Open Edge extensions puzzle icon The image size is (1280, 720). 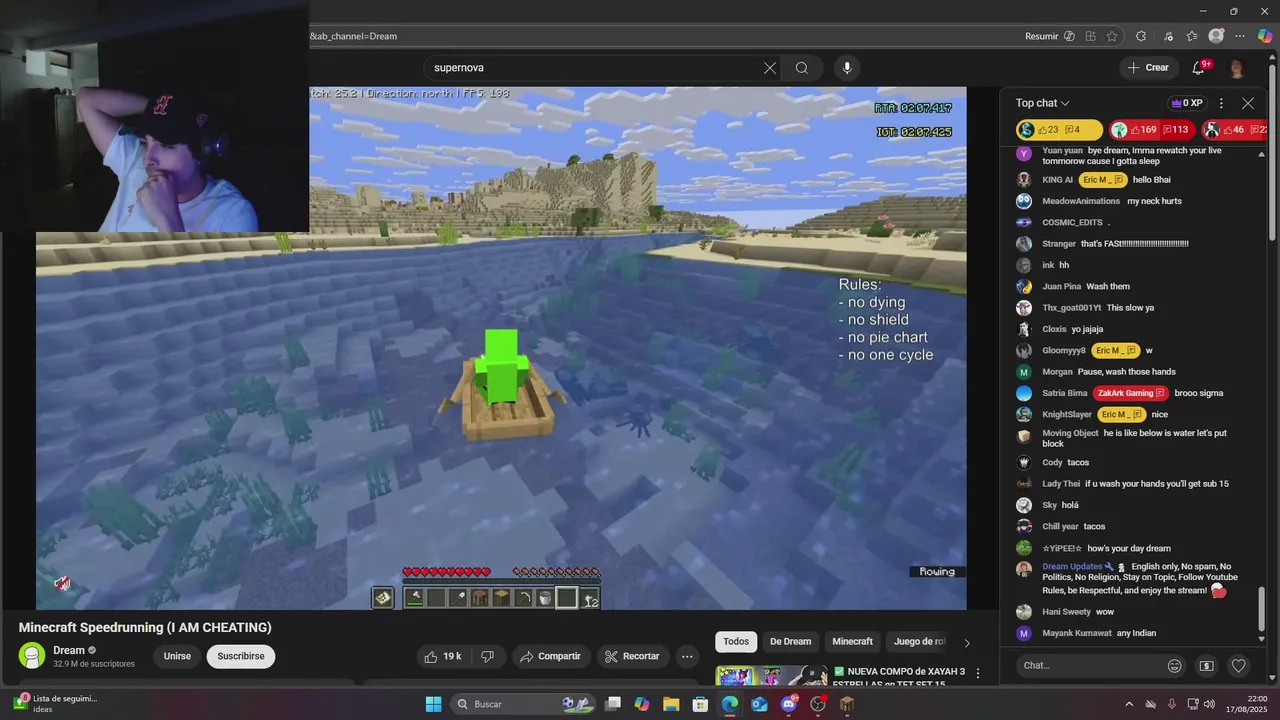[x=1141, y=36]
